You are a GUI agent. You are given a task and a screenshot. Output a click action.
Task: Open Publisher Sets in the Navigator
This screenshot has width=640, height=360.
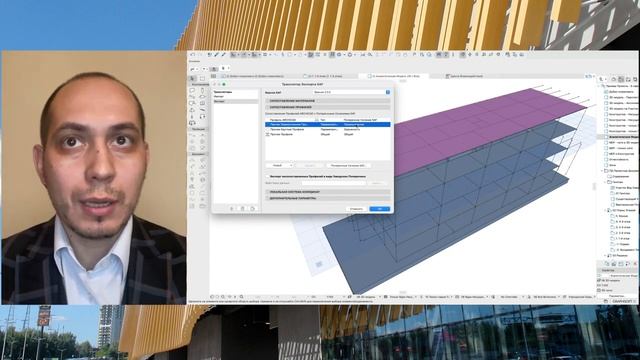tap(635, 79)
